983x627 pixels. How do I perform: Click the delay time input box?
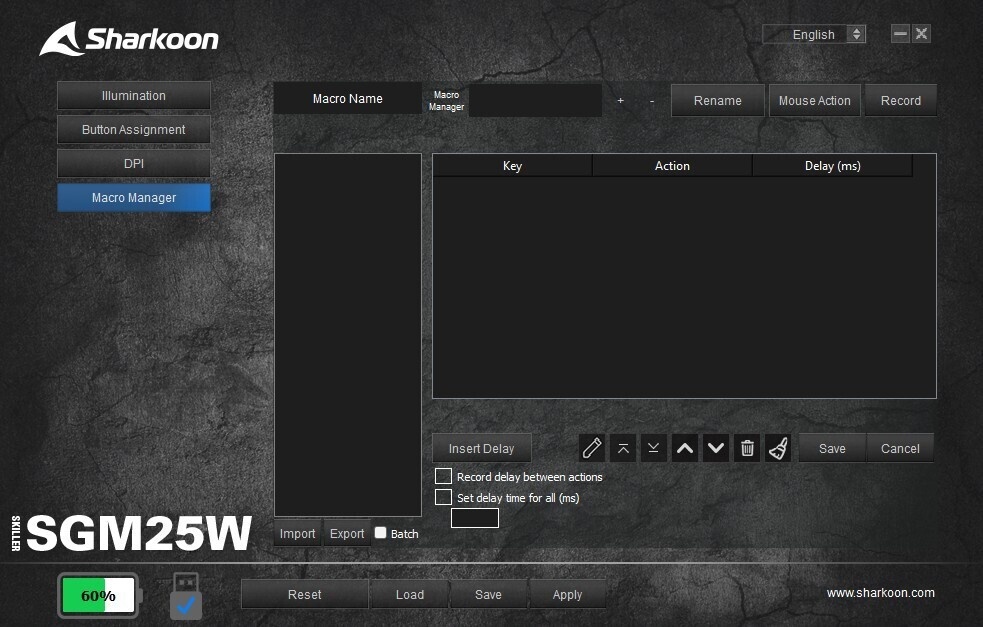pyautogui.click(x=475, y=518)
